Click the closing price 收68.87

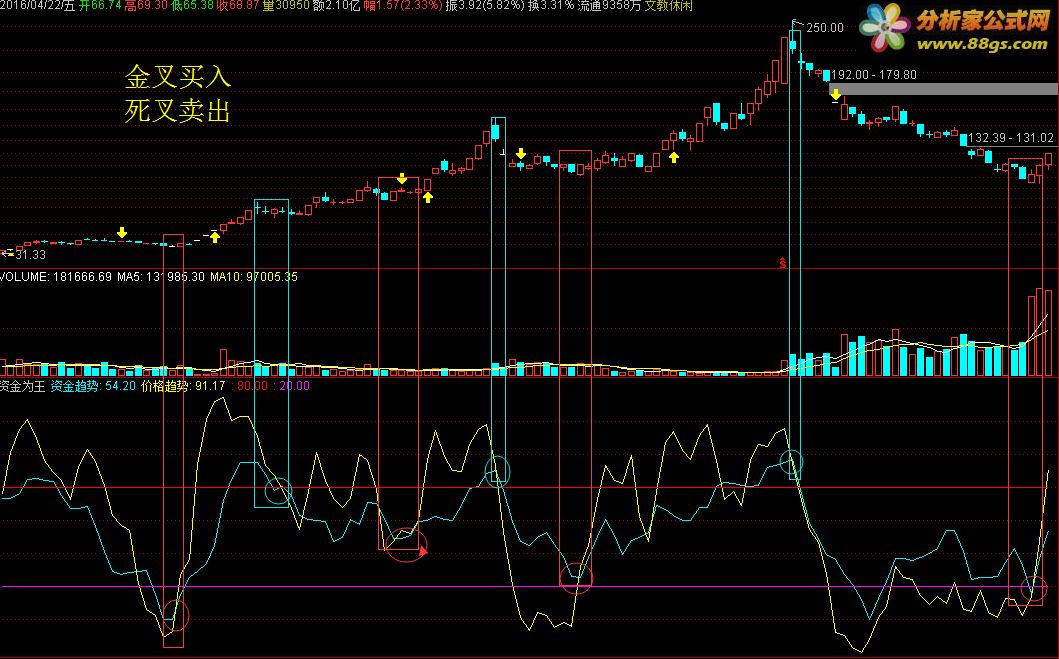pyautogui.click(x=238, y=5)
